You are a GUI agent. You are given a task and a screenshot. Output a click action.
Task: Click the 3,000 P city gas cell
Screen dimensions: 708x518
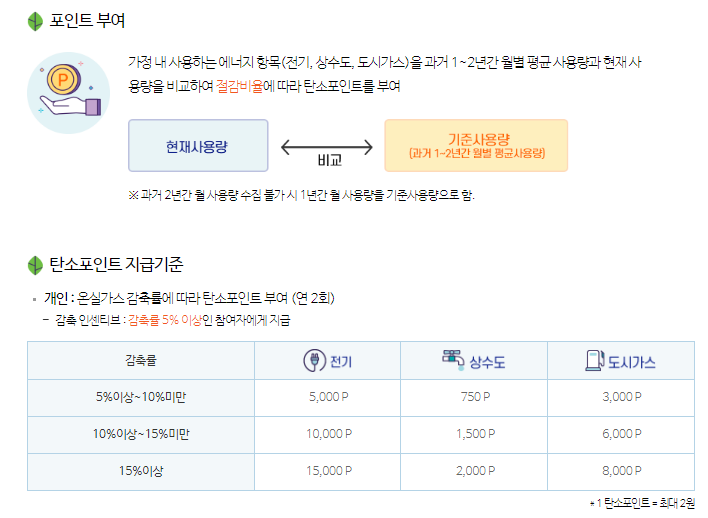tap(622, 397)
